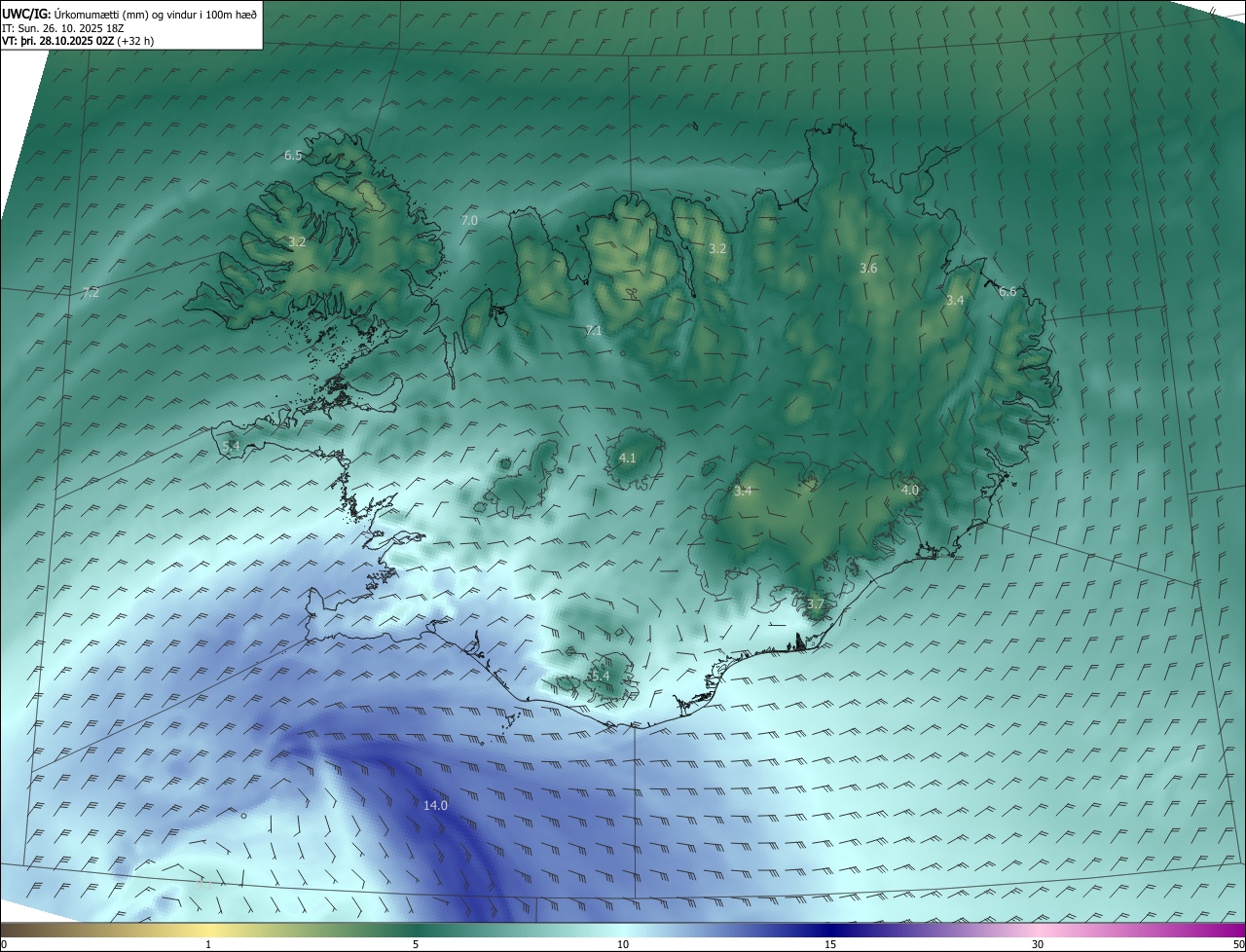Click the 3.7 value label

pyautogui.click(x=816, y=604)
